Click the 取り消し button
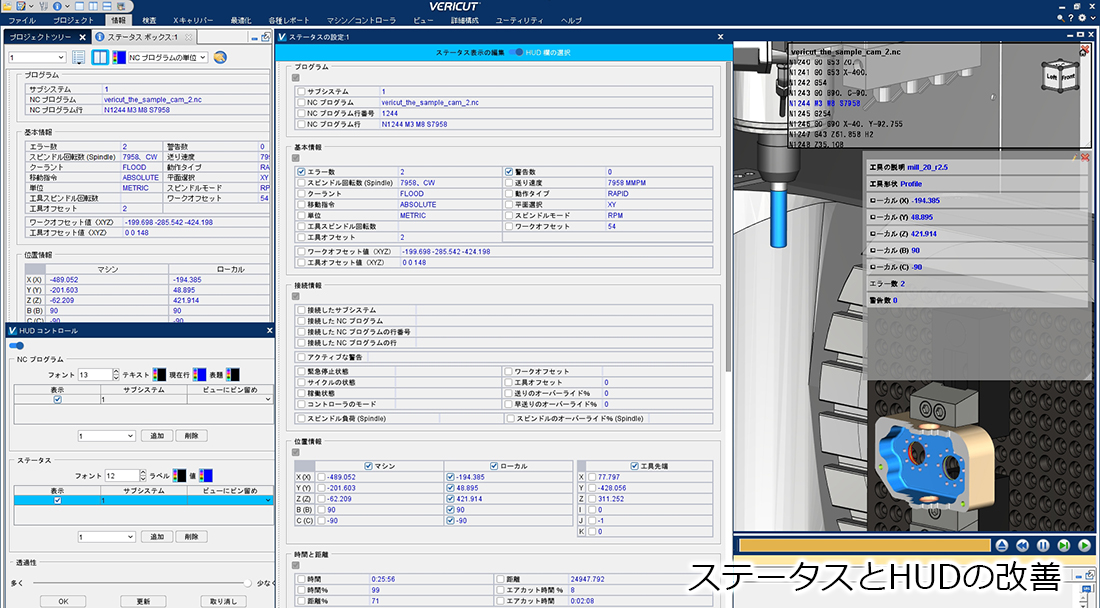Screen dimensions: 1100x608 (x=223, y=601)
